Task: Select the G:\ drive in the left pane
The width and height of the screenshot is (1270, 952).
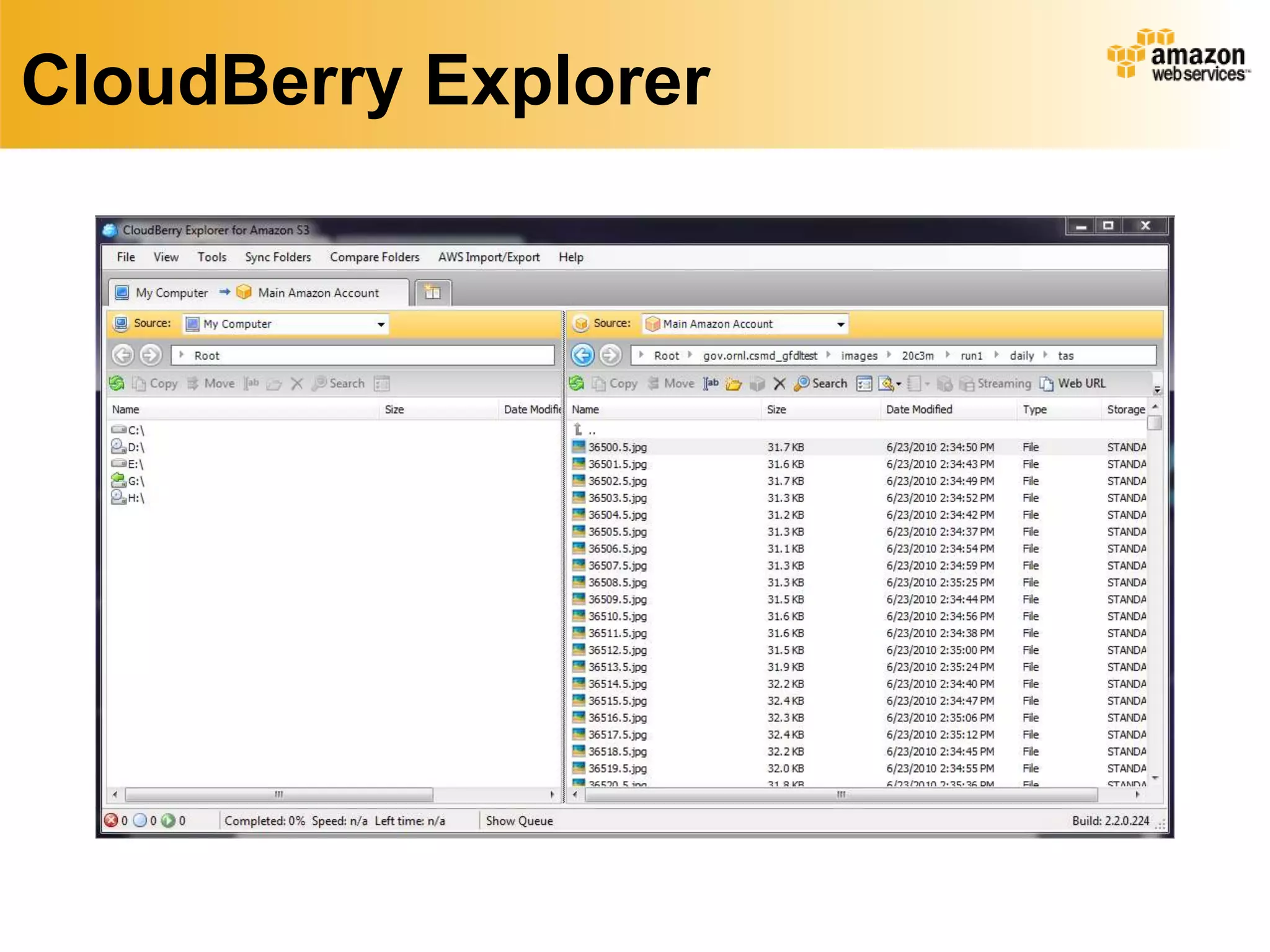Action: [128, 480]
